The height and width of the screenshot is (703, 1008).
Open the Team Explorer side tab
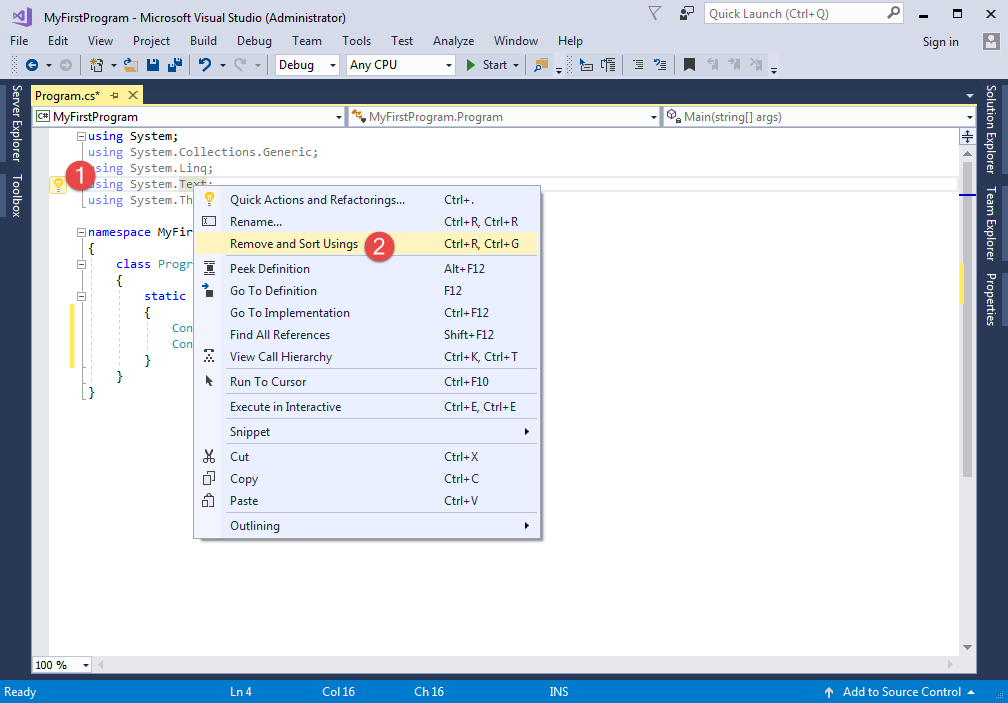coord(991,224)
